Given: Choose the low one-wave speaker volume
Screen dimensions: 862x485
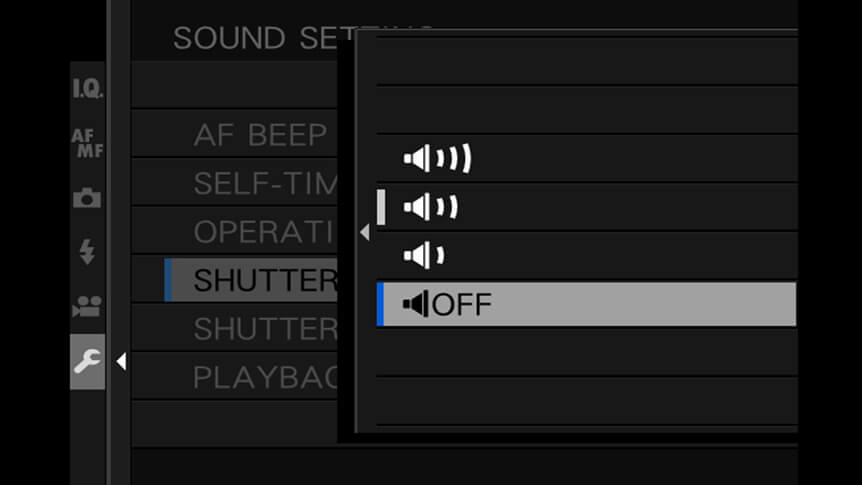Looking at the screenshot, I should [587, 256].
